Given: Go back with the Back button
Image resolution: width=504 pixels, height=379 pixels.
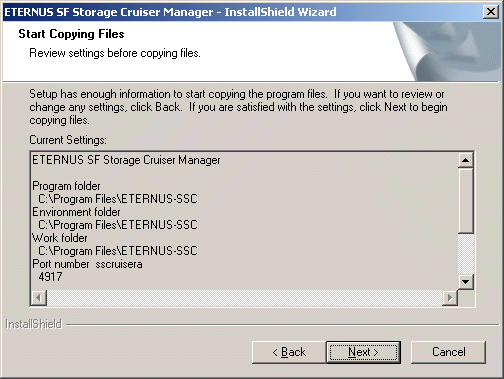Looking at the screenshot, I should (289, 352).
